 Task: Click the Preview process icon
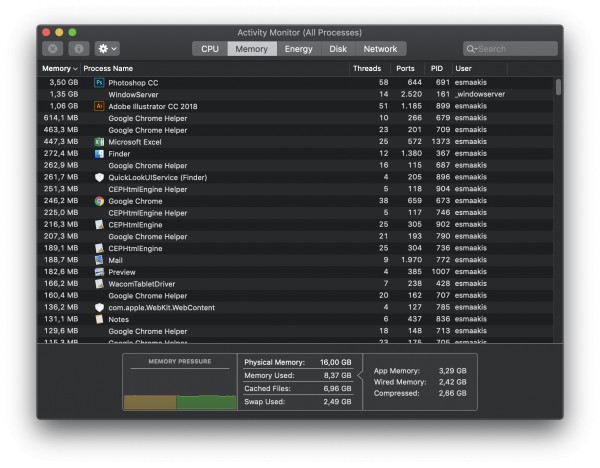click(99, 272)
